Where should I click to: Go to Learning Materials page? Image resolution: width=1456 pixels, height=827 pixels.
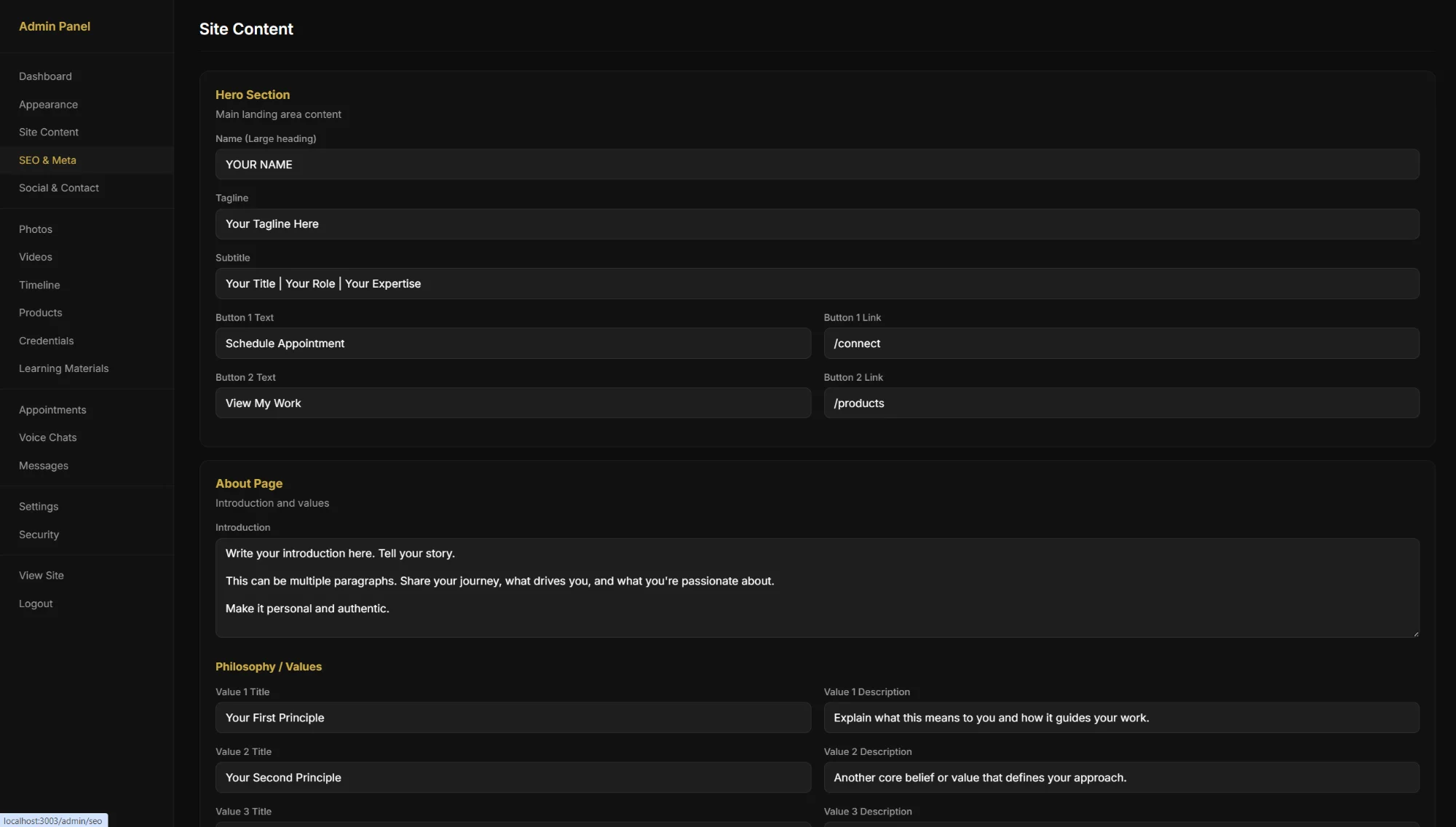tap(63, 368)
